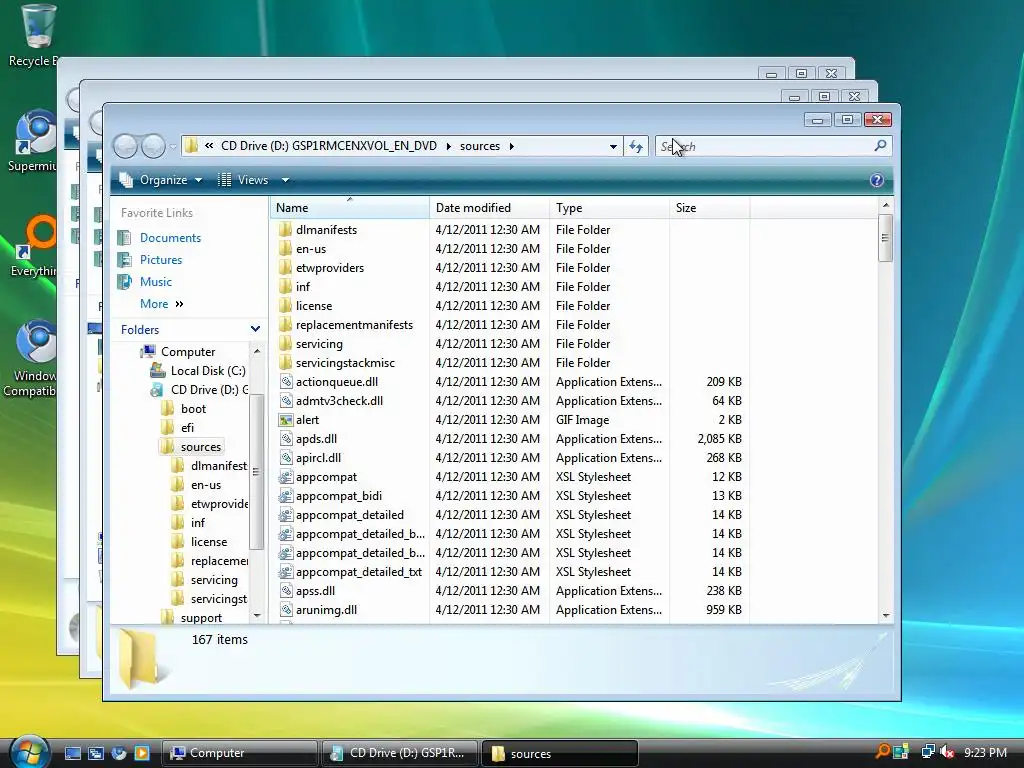Click the file list scroll down arrow
Viewport: 1024px width, 768px height.
886,615
